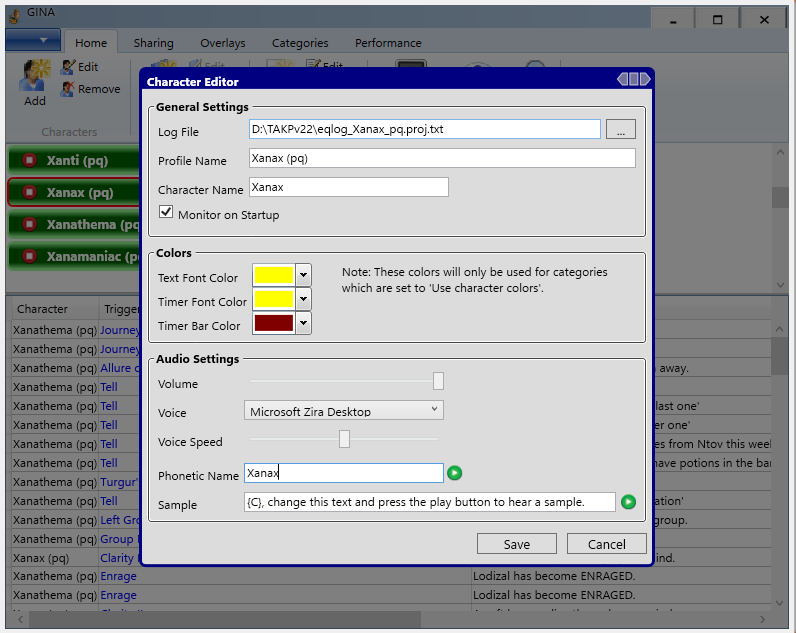The height and width of the screenshot is (633, 796).
Task: Click the stop icon on Xanathema character
Action: 29,225
